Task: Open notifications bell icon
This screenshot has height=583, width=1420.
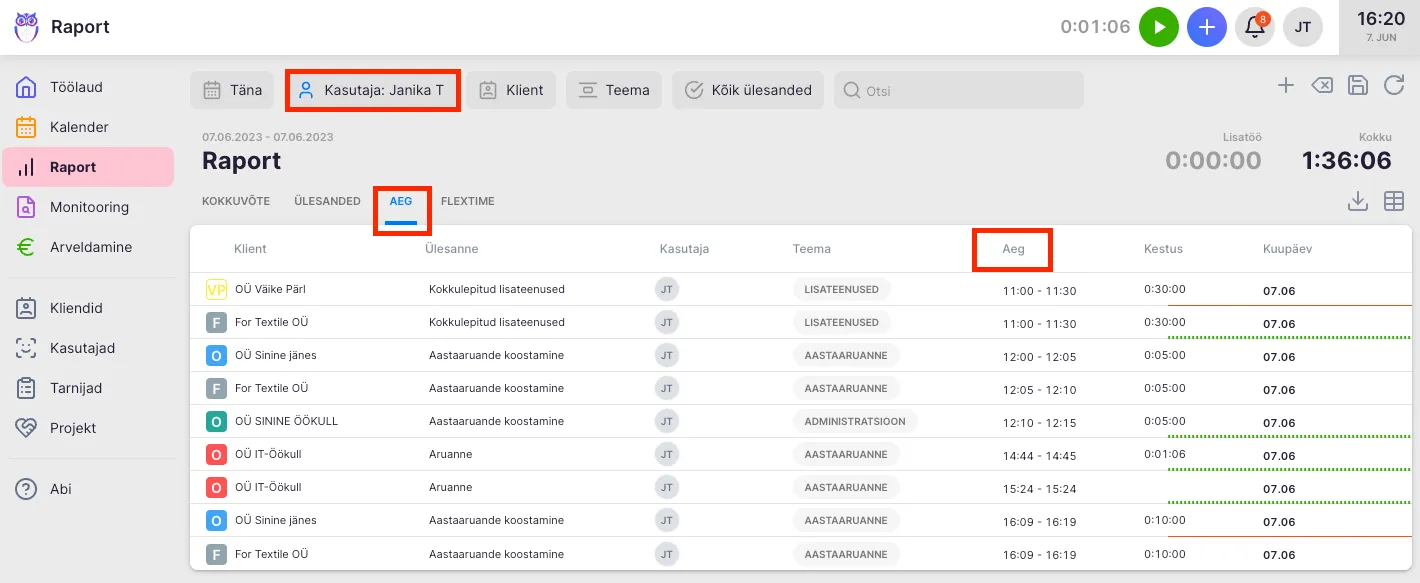Action: 1255,27
